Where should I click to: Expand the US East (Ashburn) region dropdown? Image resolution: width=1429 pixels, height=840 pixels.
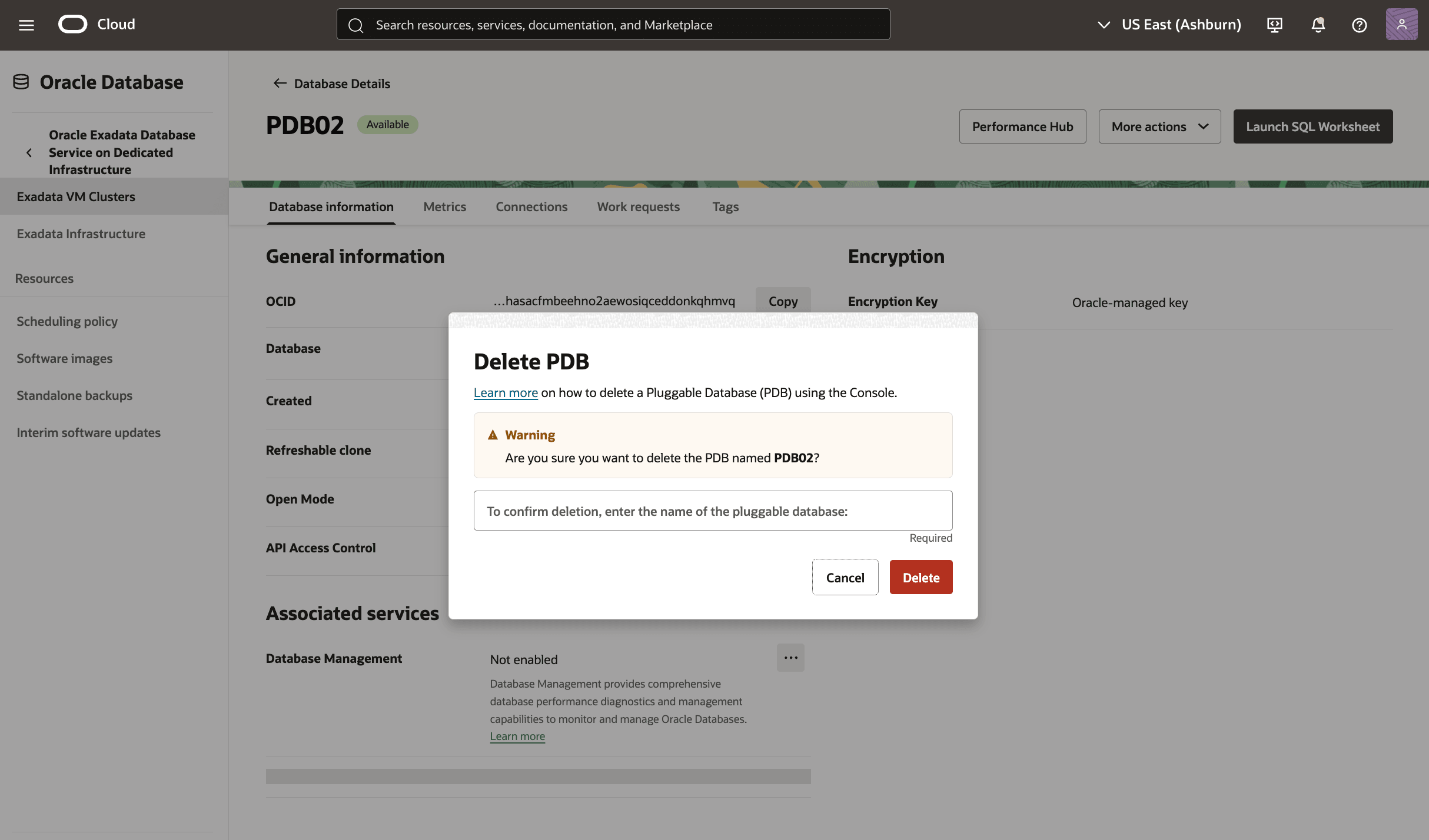[1169, 25]
